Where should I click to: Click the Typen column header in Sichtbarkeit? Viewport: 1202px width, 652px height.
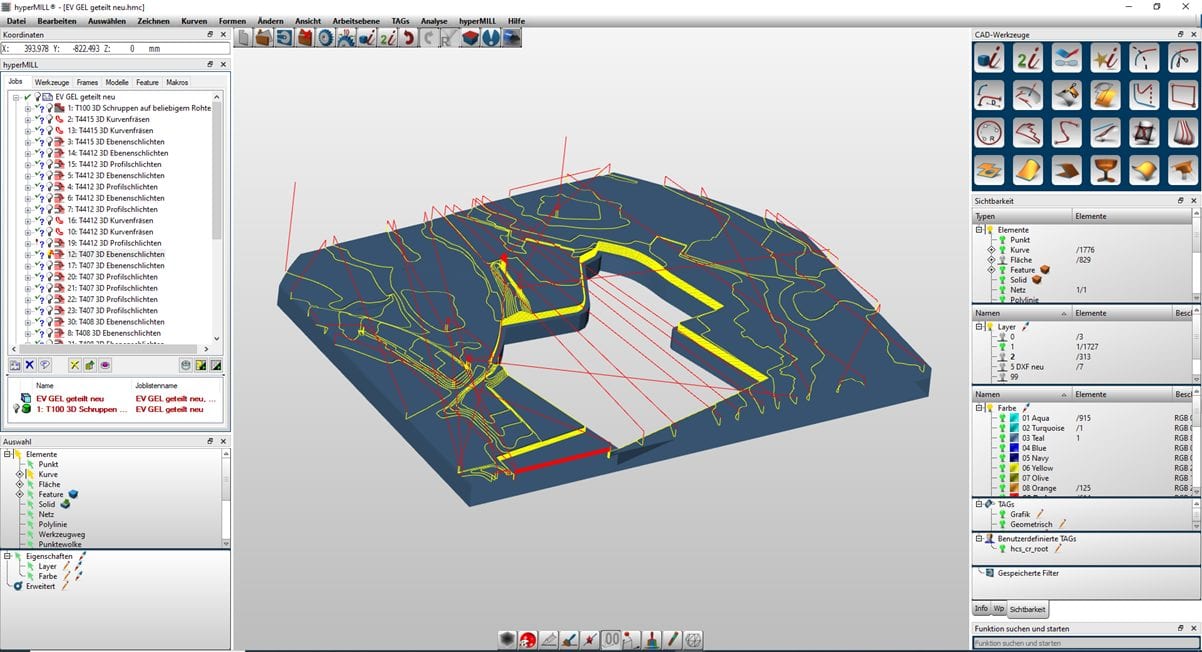1022,216
